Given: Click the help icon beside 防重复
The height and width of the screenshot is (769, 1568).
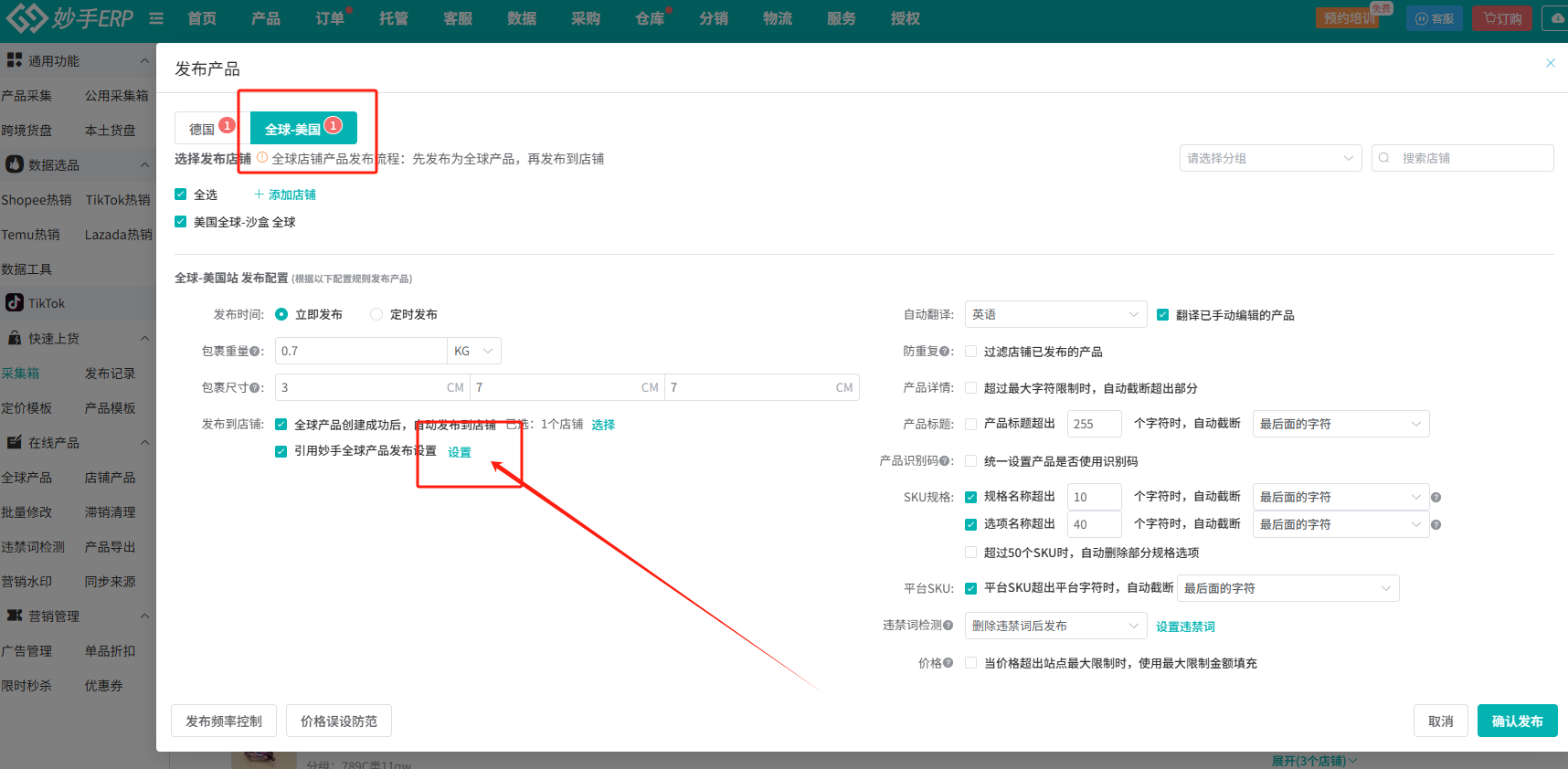Looking at the screenshot, I should [944, 352].
